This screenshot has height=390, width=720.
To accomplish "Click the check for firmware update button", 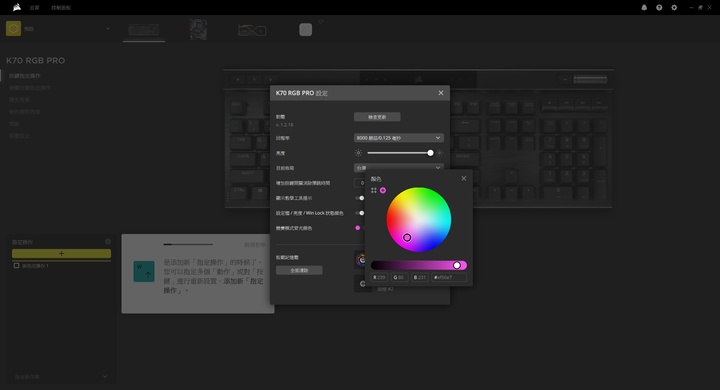I will [x=377, y=117].
